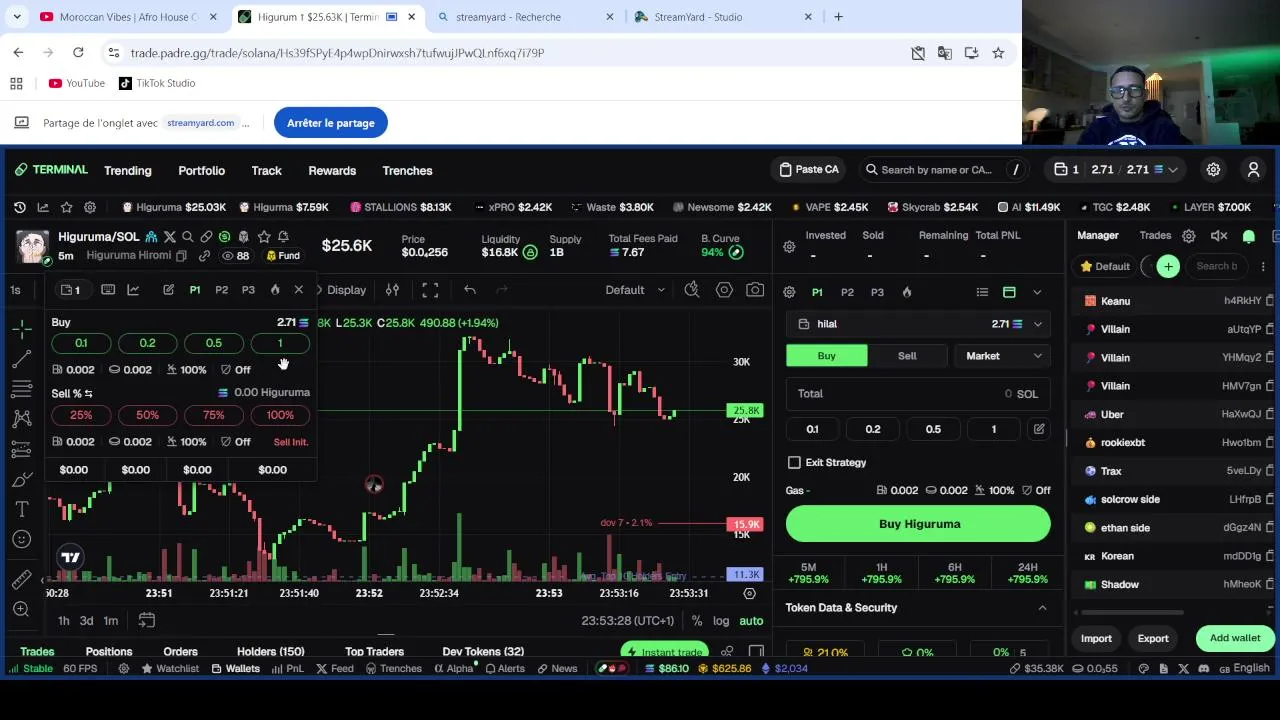The width and height of the screenshot is (1280, 720).
Task: Switch the trade panel to card layout
Action: pyautogui.click(x=1009, y=292)
